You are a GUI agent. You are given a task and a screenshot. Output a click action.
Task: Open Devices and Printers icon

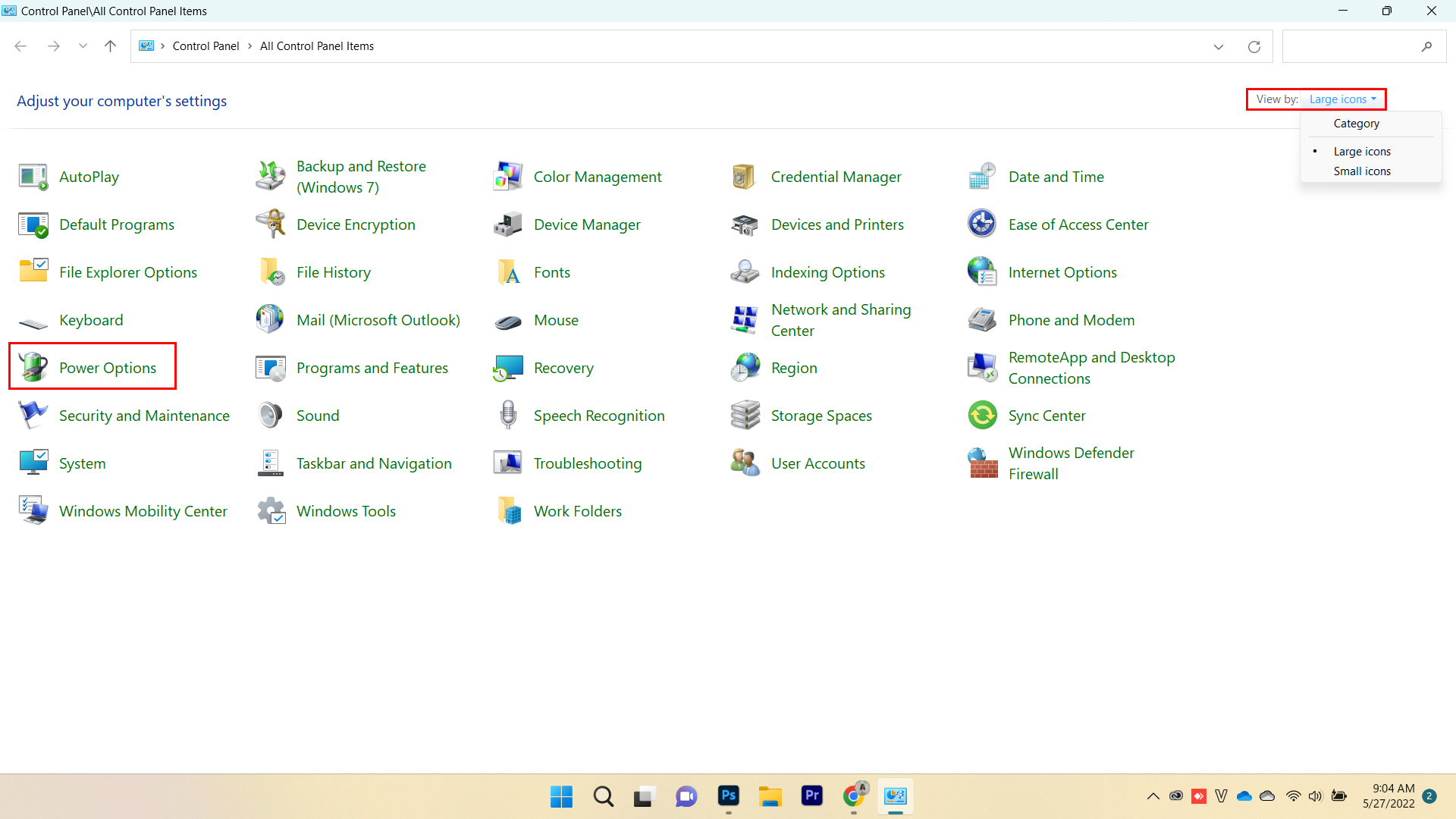745,224
